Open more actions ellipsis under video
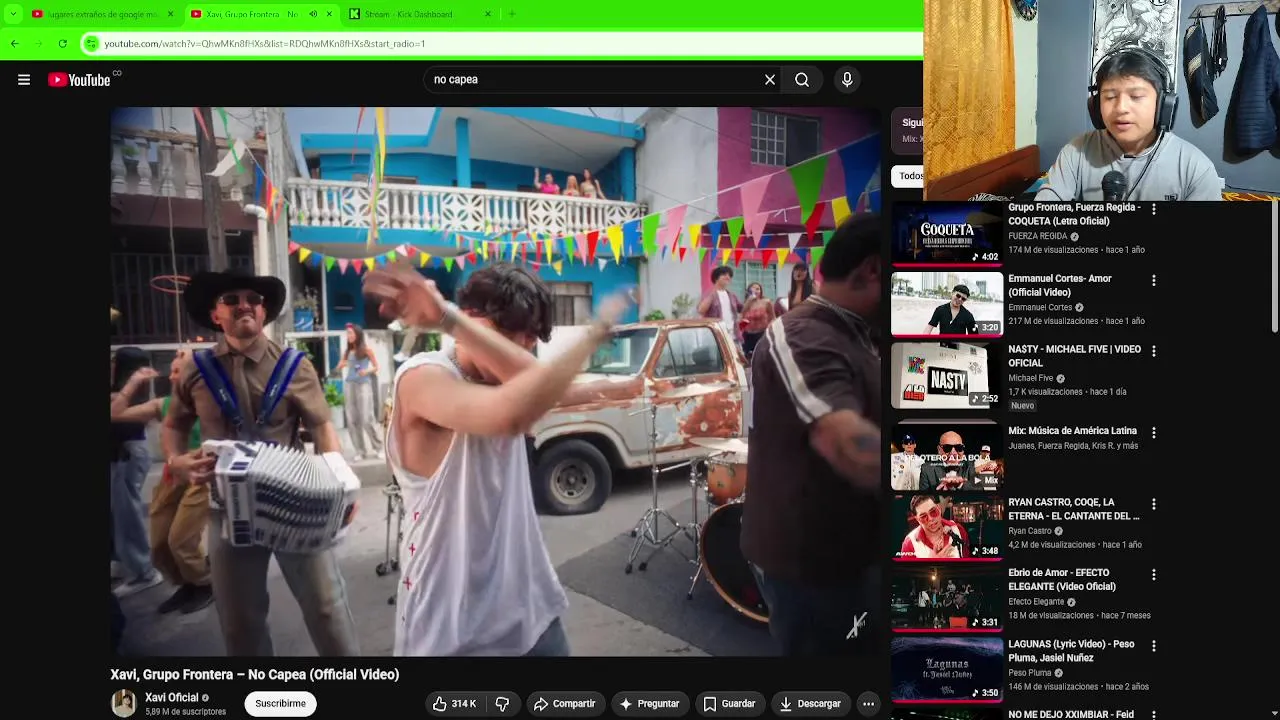The image size is (1280, 720). (868, 704)
